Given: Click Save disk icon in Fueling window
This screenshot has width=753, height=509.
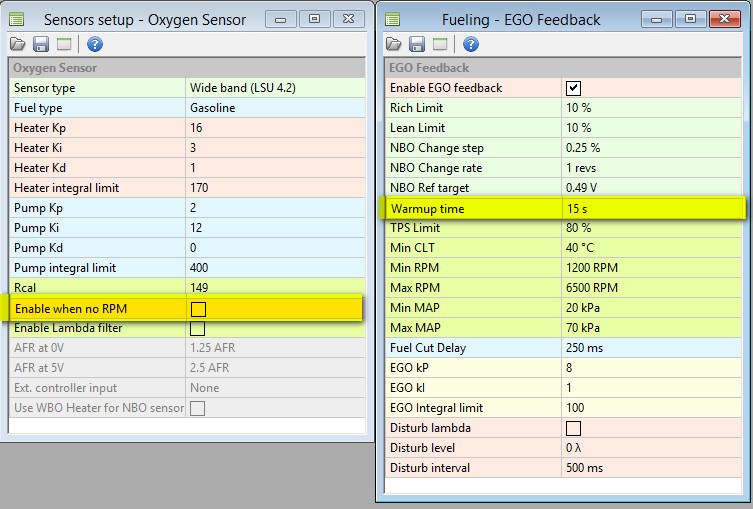Looking at the screenshot, I should point(417,44).
